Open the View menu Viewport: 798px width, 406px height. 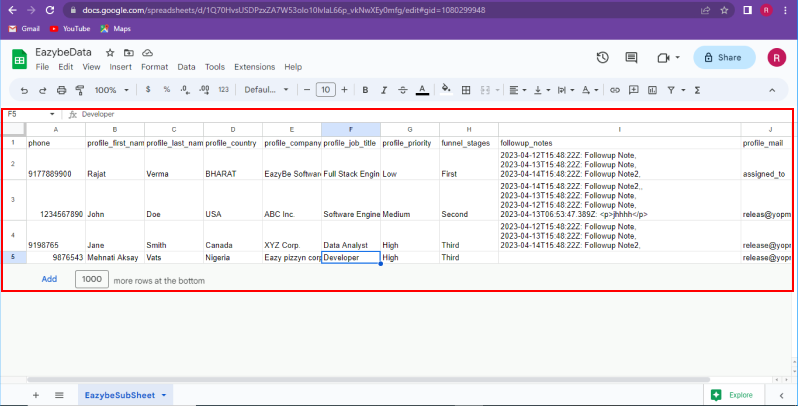[x=91, y=67]
